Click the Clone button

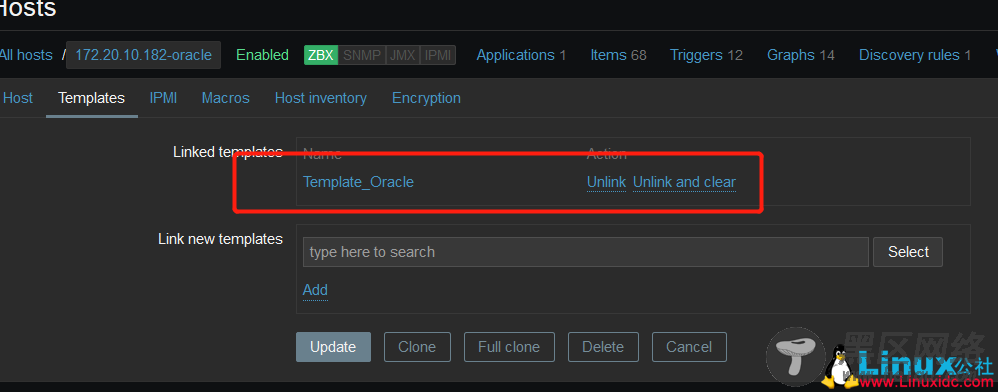(417, 347)
